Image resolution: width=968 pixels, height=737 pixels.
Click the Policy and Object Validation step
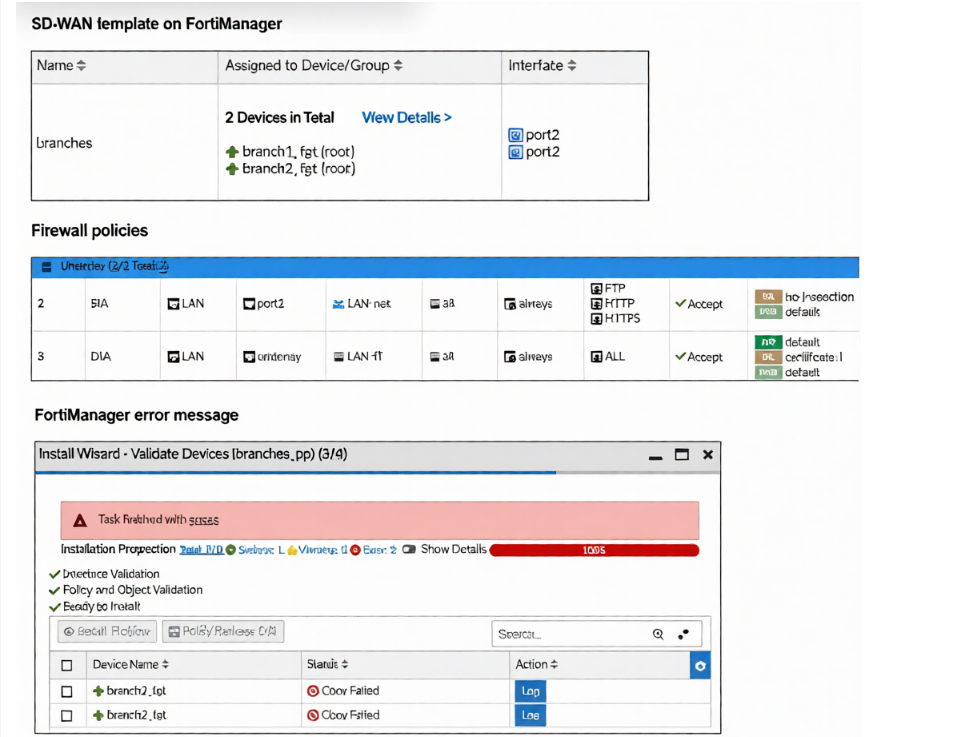click(126, 590)
